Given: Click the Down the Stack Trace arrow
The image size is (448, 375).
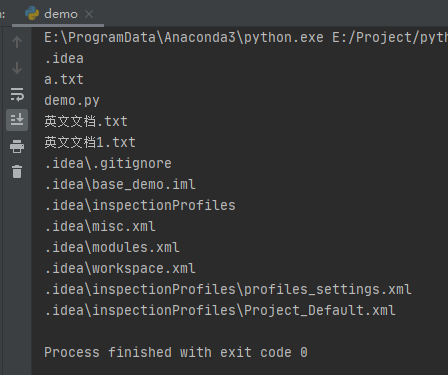Looking at the screenshot, I should pyautogui.click(x=17, y=68).
